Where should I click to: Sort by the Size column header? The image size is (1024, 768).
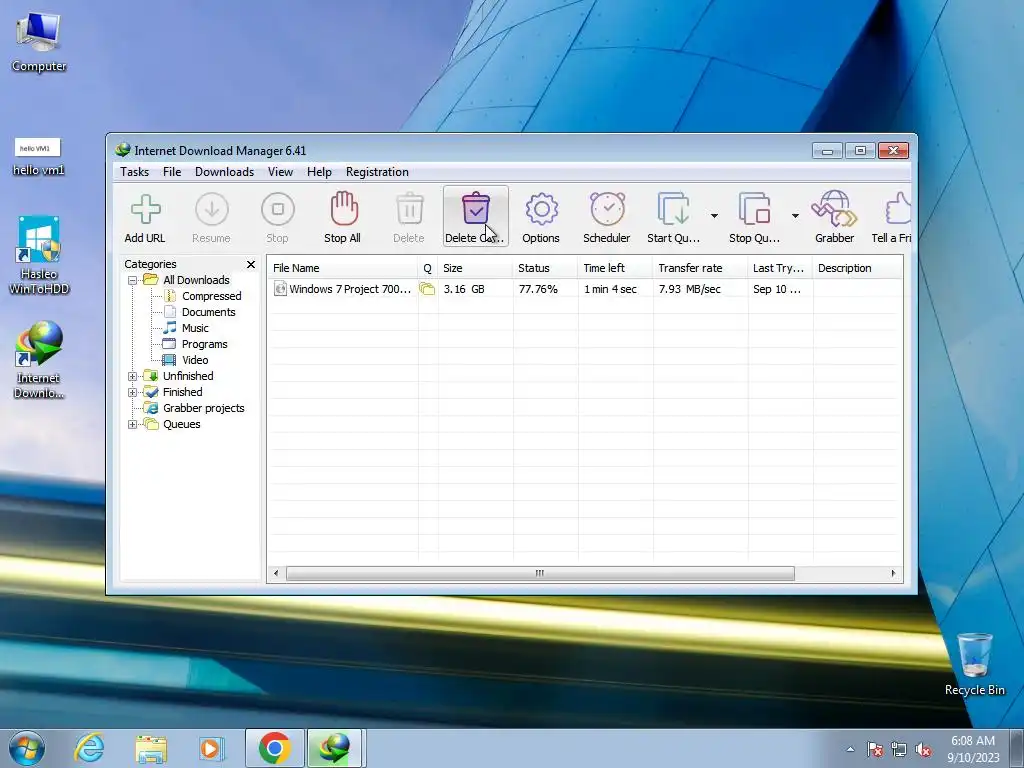(475, 268)
